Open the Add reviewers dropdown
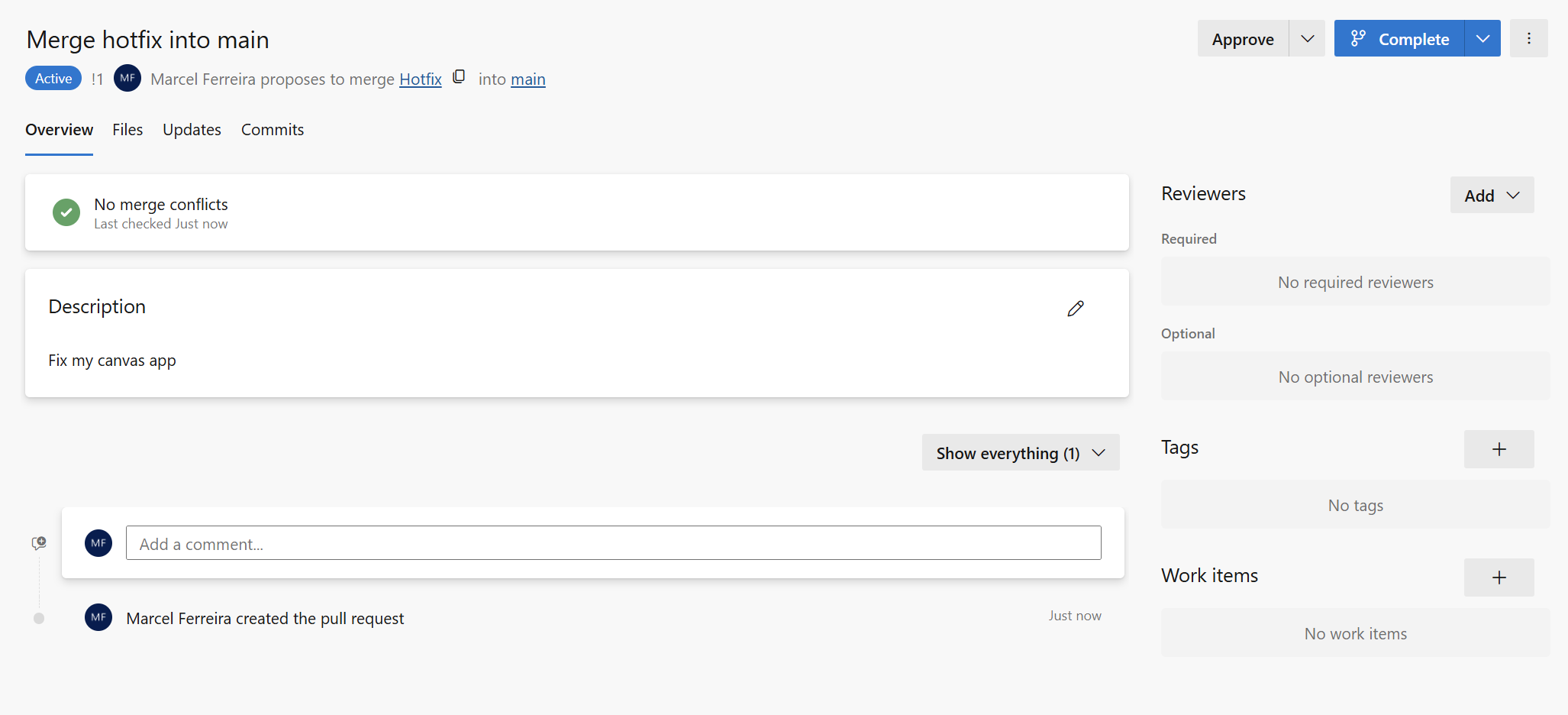 pyautogui.click(x=1491, y=195)
